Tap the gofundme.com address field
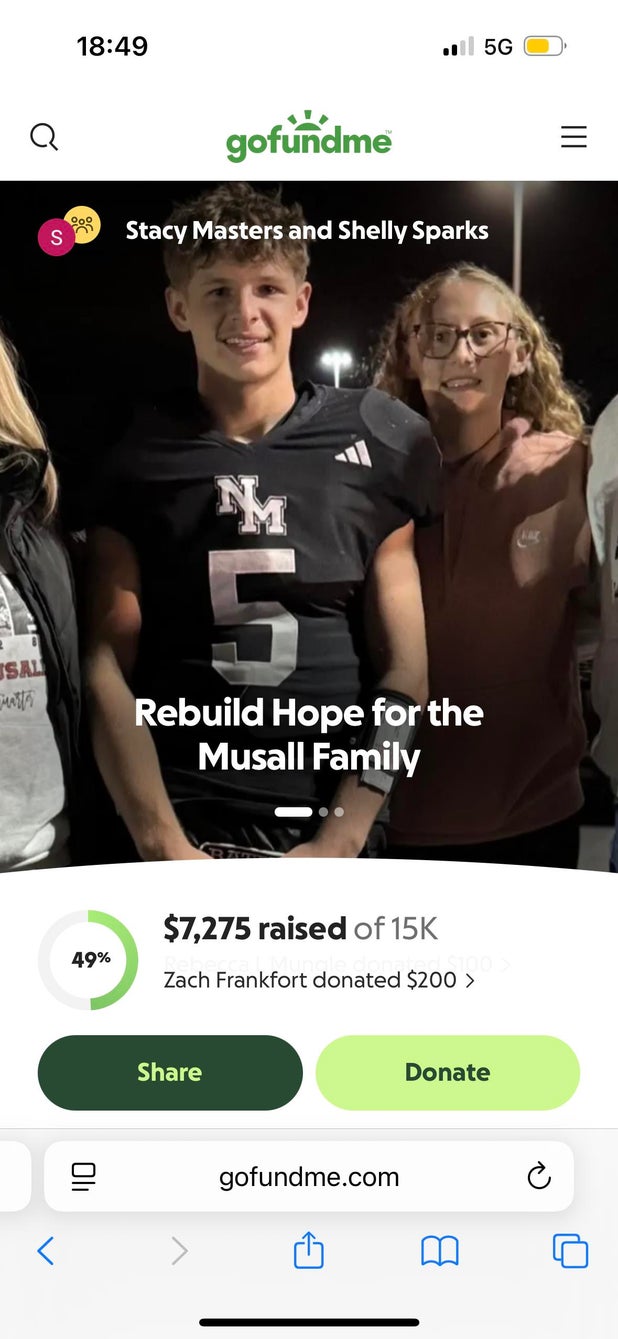Screen dimensions: 618x1339 pos(308,1177)
